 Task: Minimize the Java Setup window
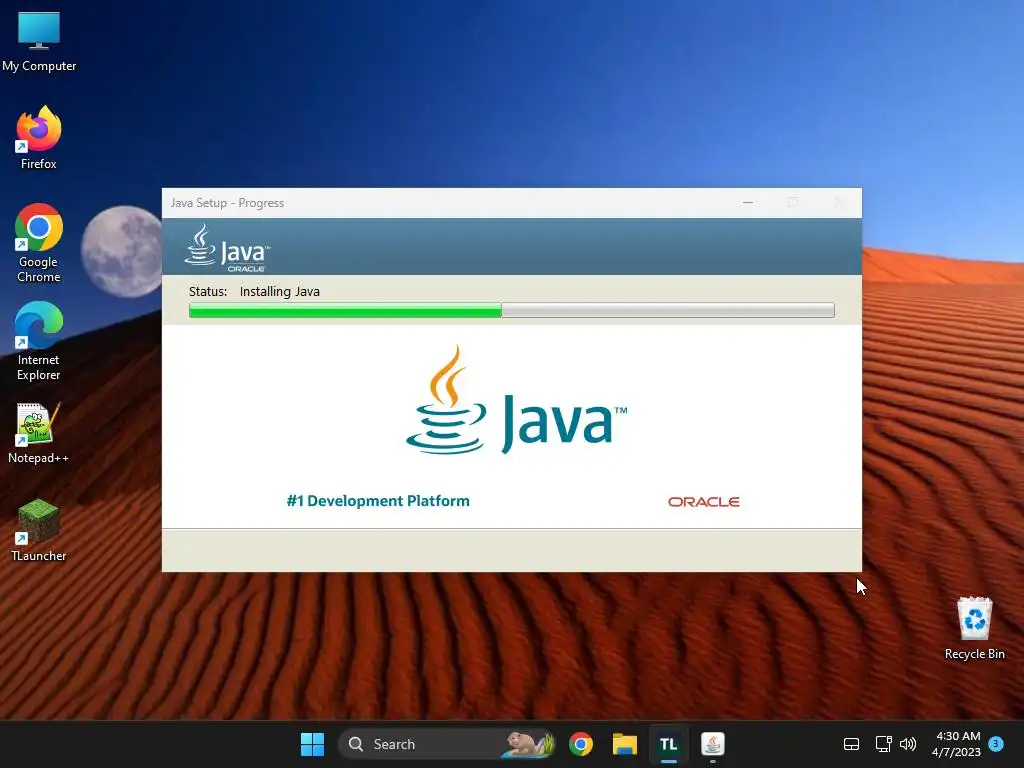pyautogui.click(x=748, y=203)
